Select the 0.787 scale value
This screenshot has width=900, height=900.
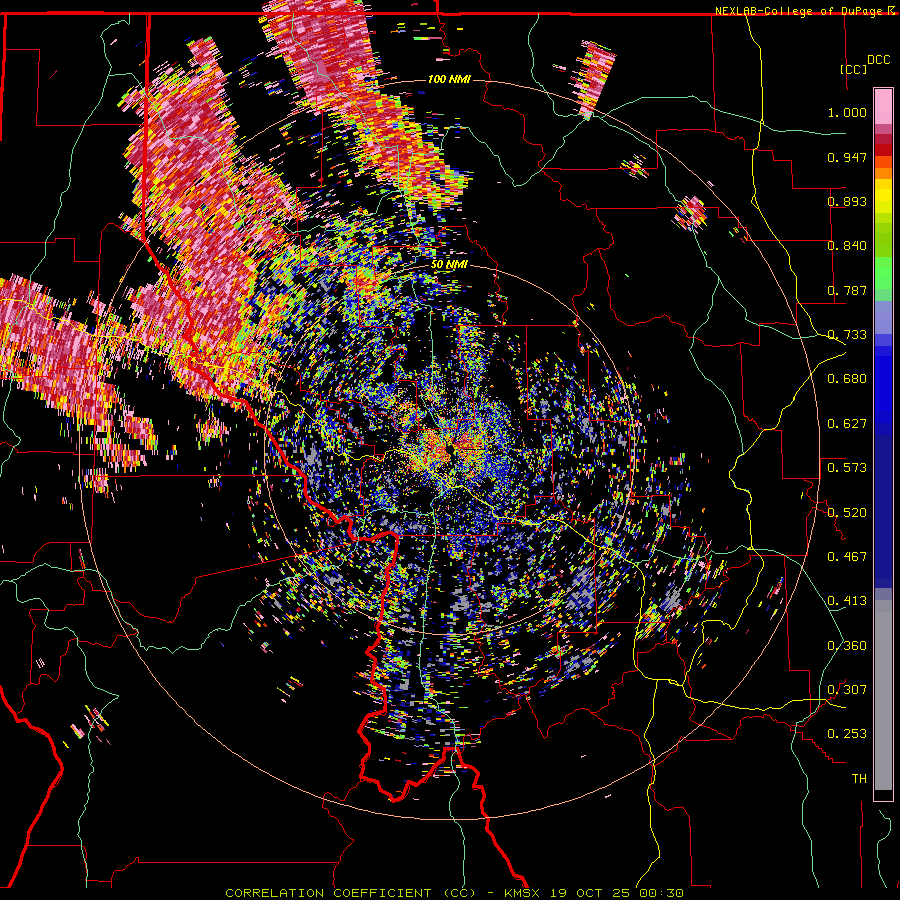[847, 290]
